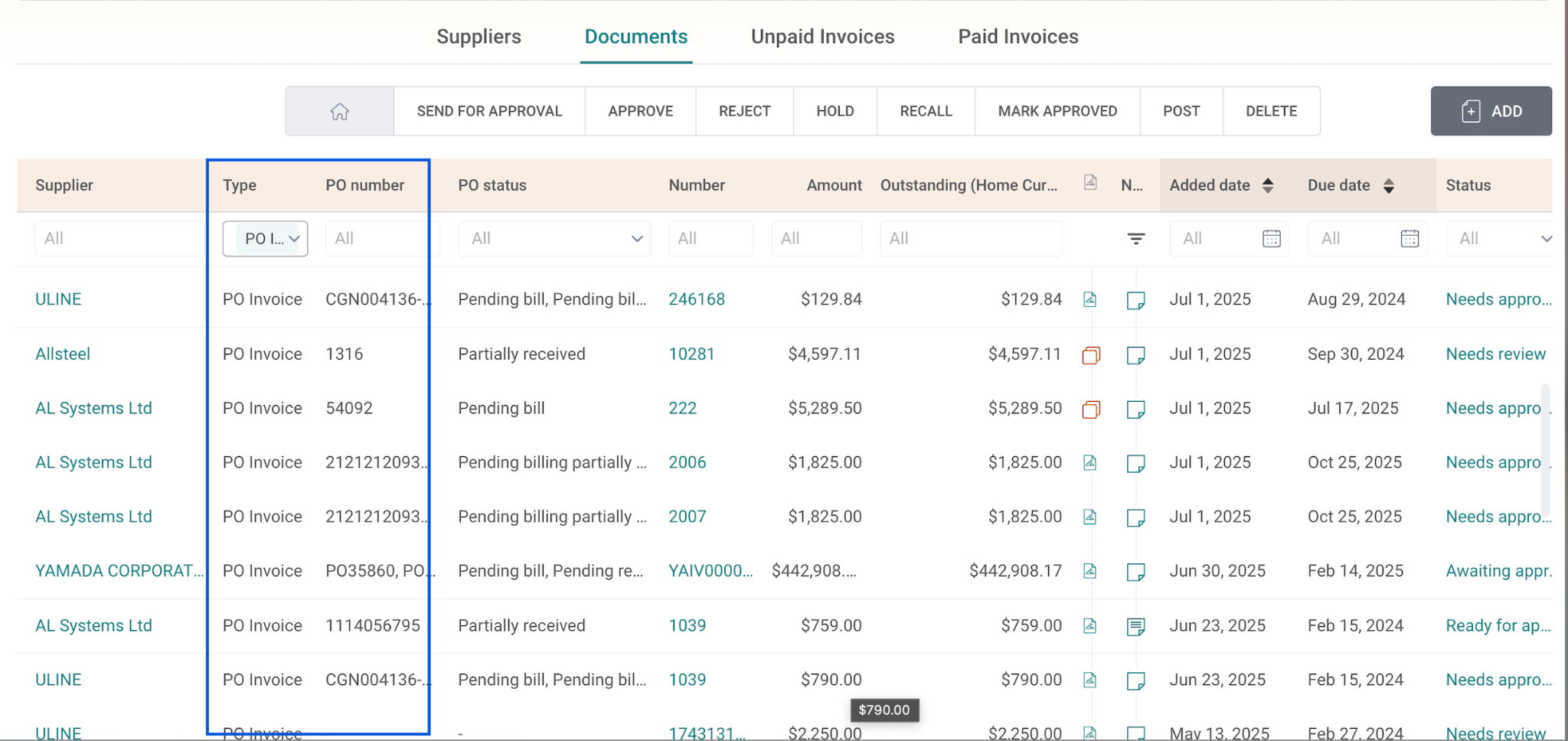Click the RECALL button
This screenshot has width=1568, height=741.
(x=926, y=111)
